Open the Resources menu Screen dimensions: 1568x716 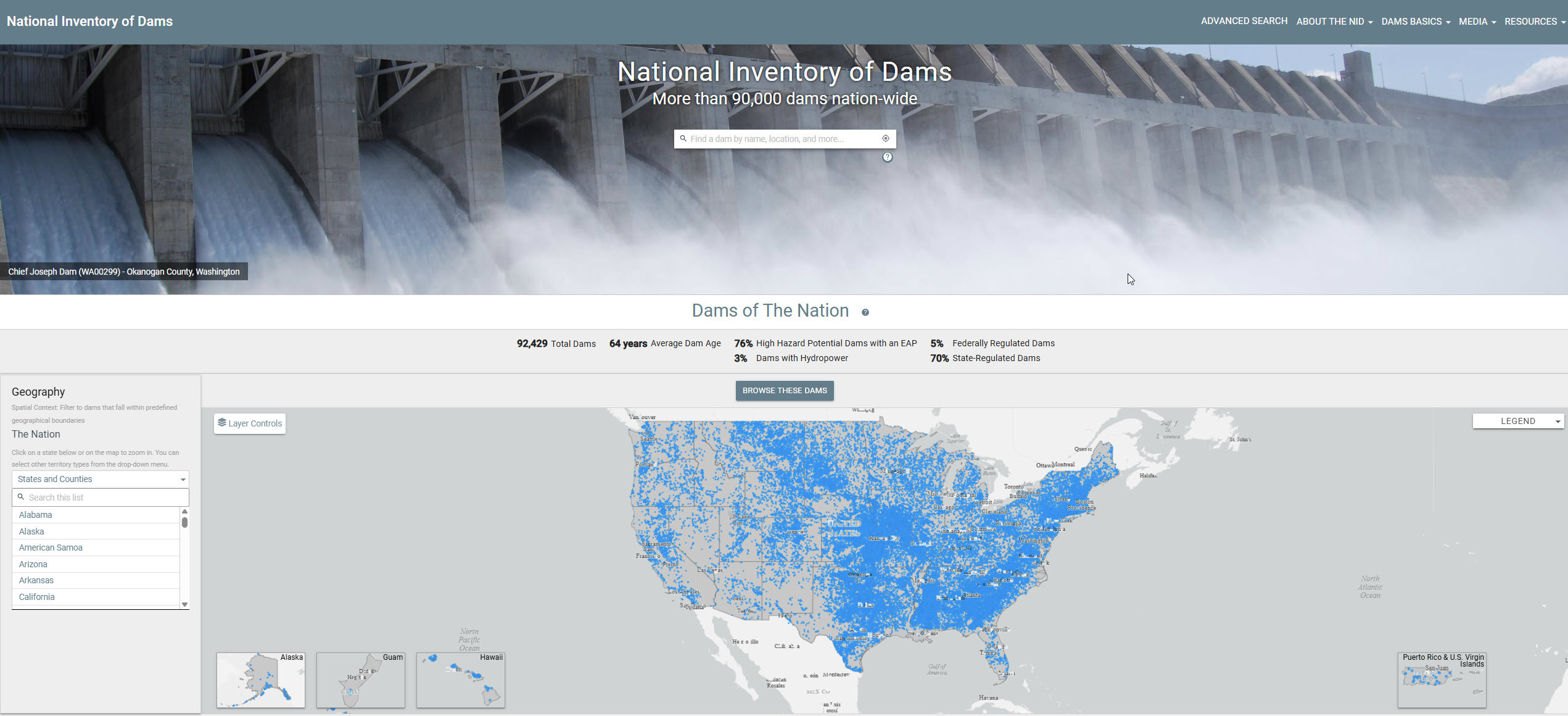(x=1535, y=22)
